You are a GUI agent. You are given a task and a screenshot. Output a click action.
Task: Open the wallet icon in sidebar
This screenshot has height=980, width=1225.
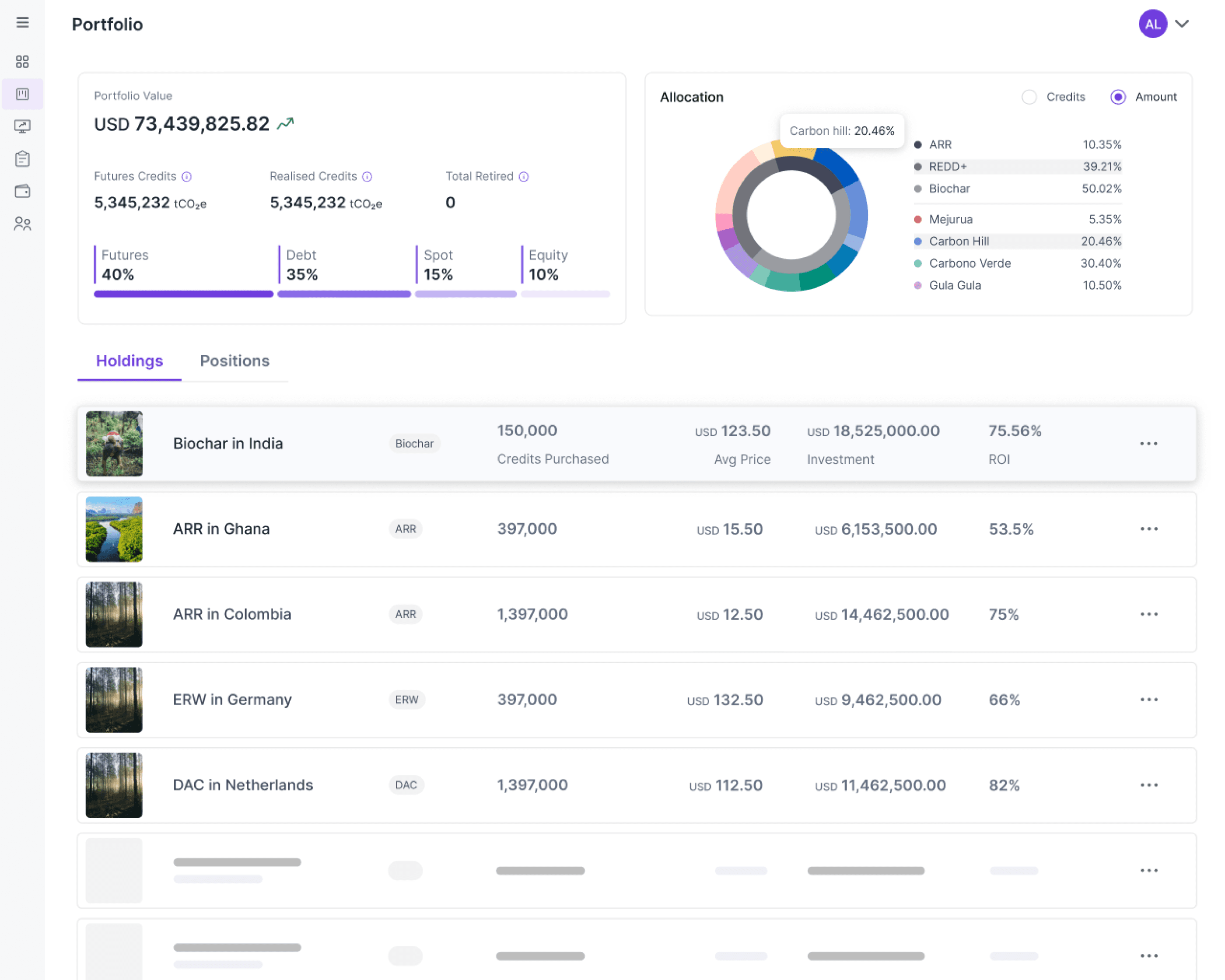[22, 191]
